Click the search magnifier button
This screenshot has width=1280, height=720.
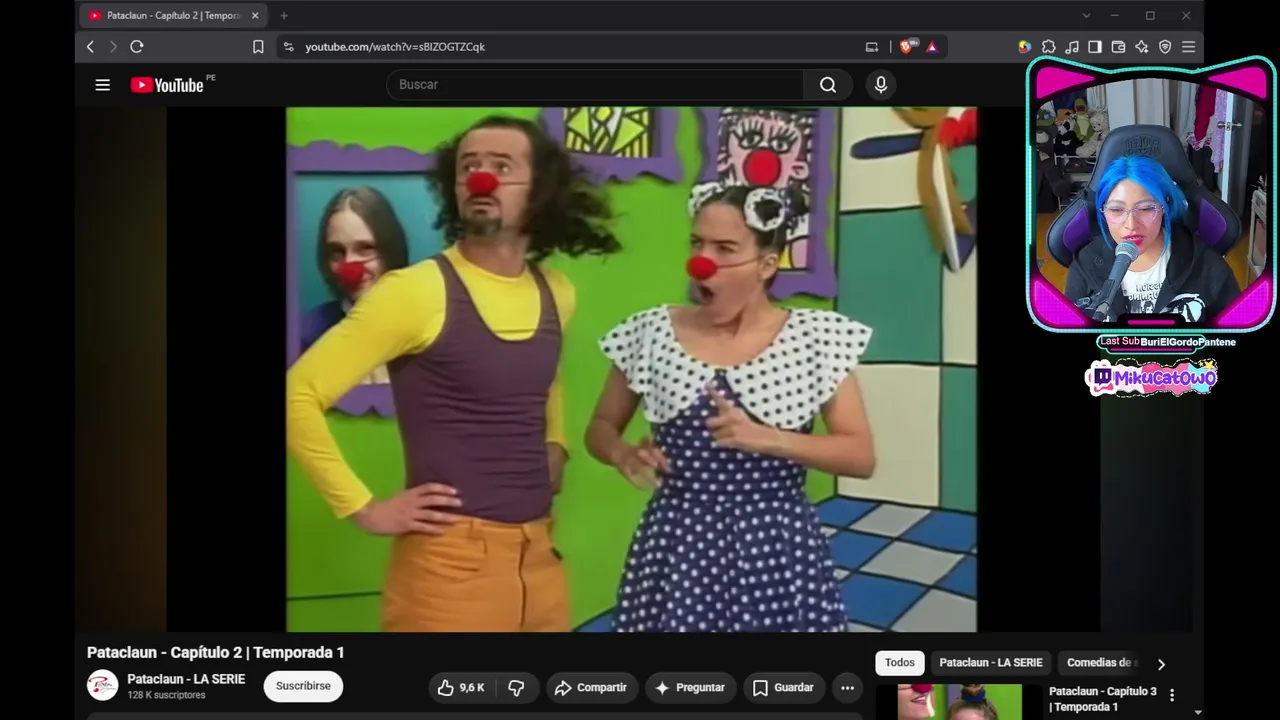coord(828,85)
